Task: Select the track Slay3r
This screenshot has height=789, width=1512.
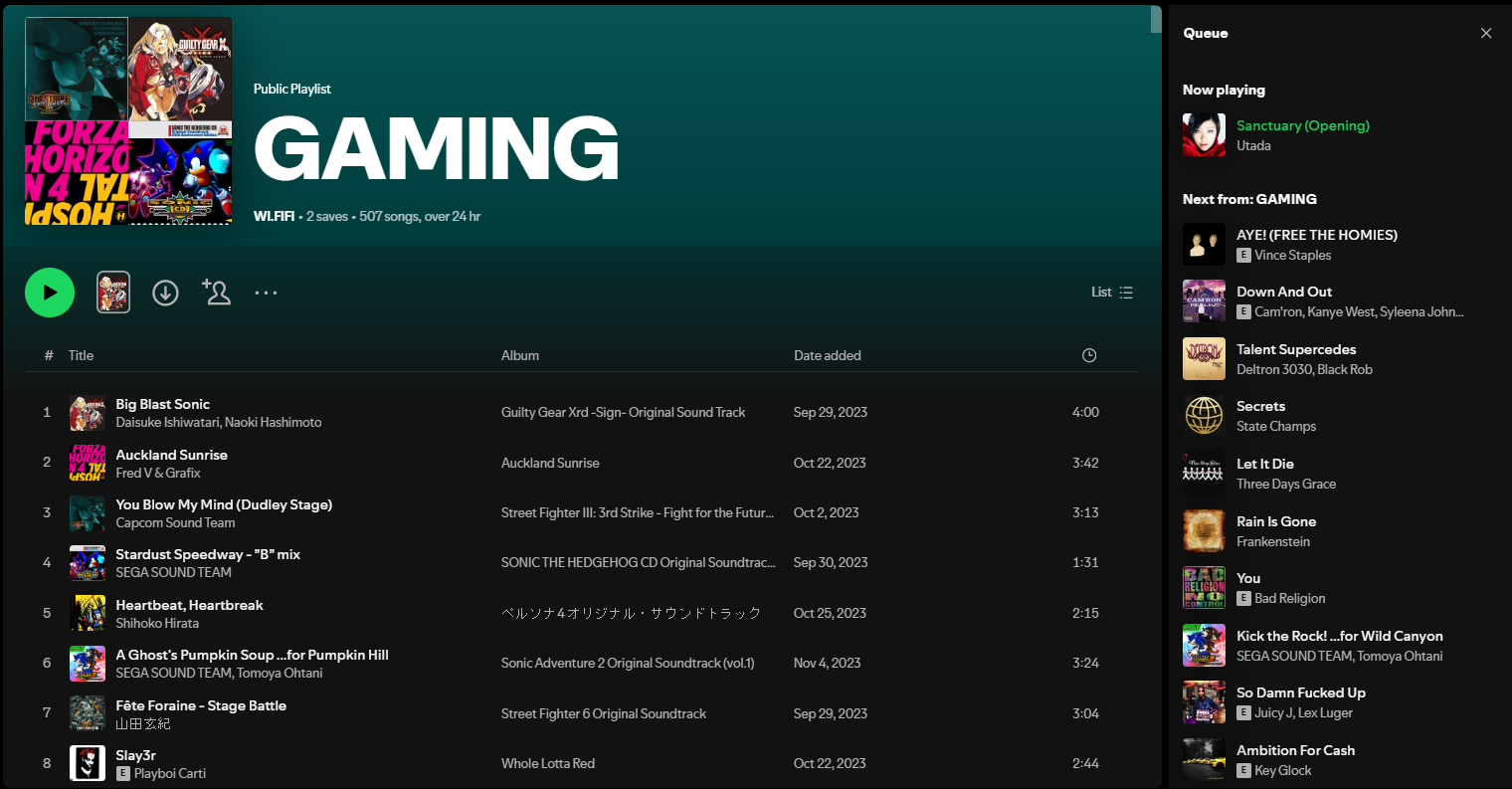Action: (x=135, y=755)
